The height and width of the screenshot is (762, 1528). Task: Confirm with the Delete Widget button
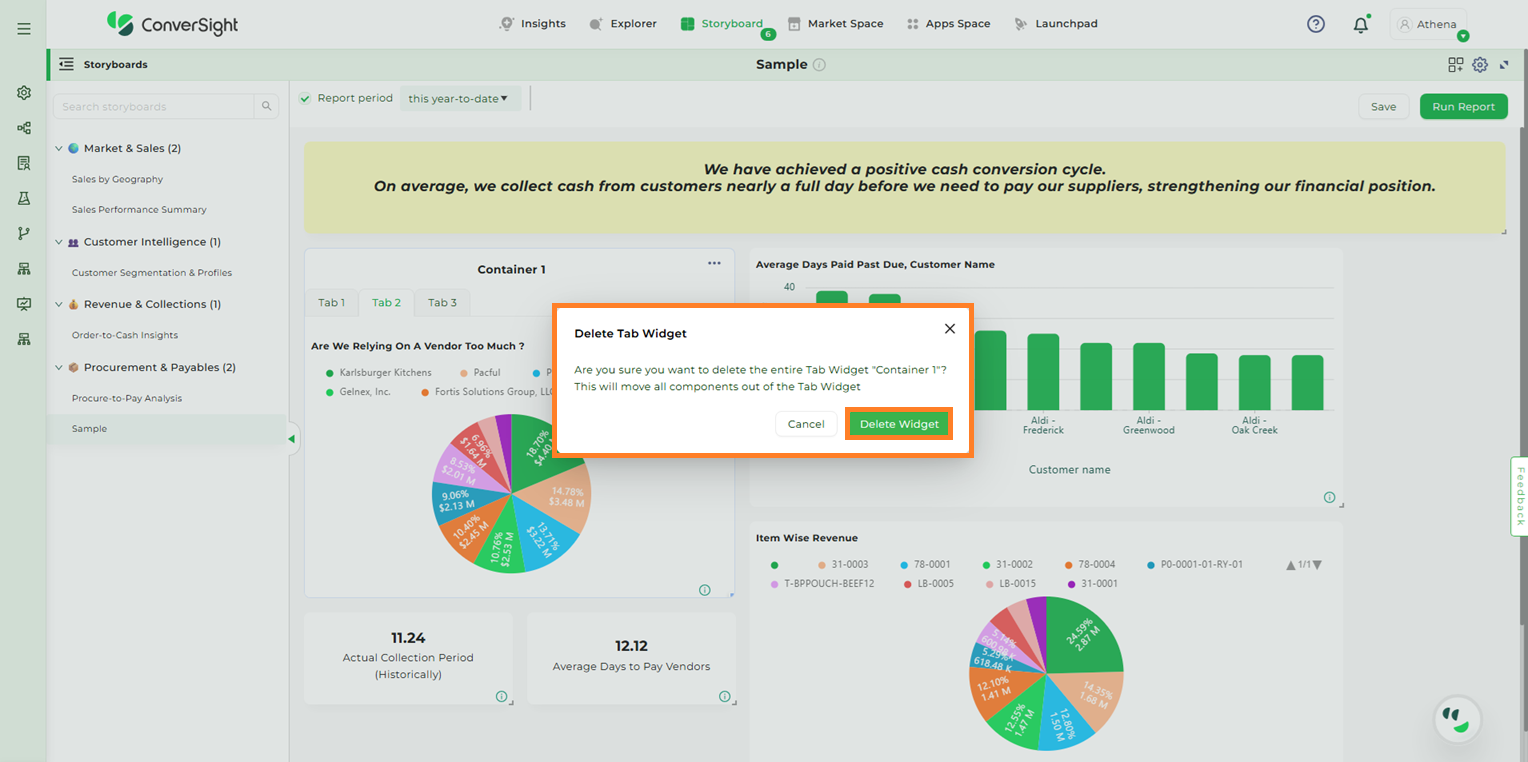tap(899, 424)
